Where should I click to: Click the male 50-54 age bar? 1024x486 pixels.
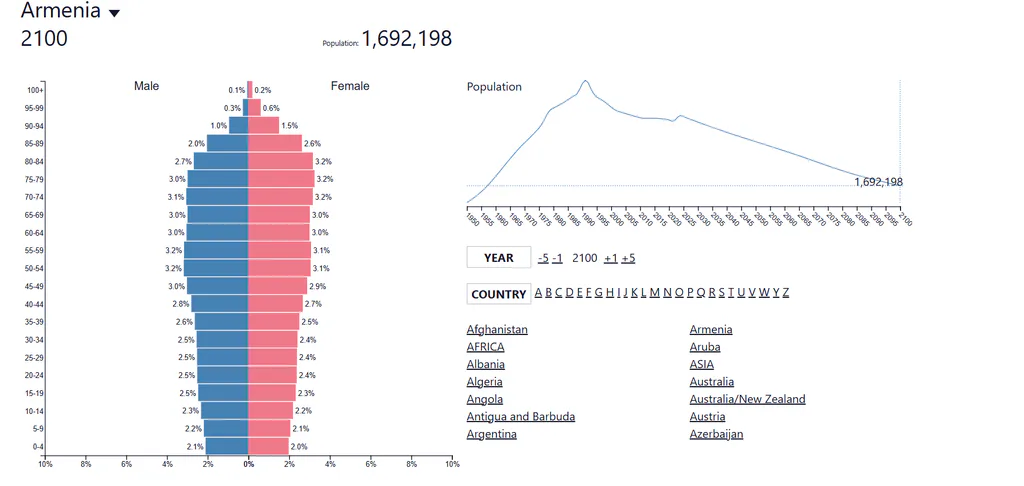point(216,268)
